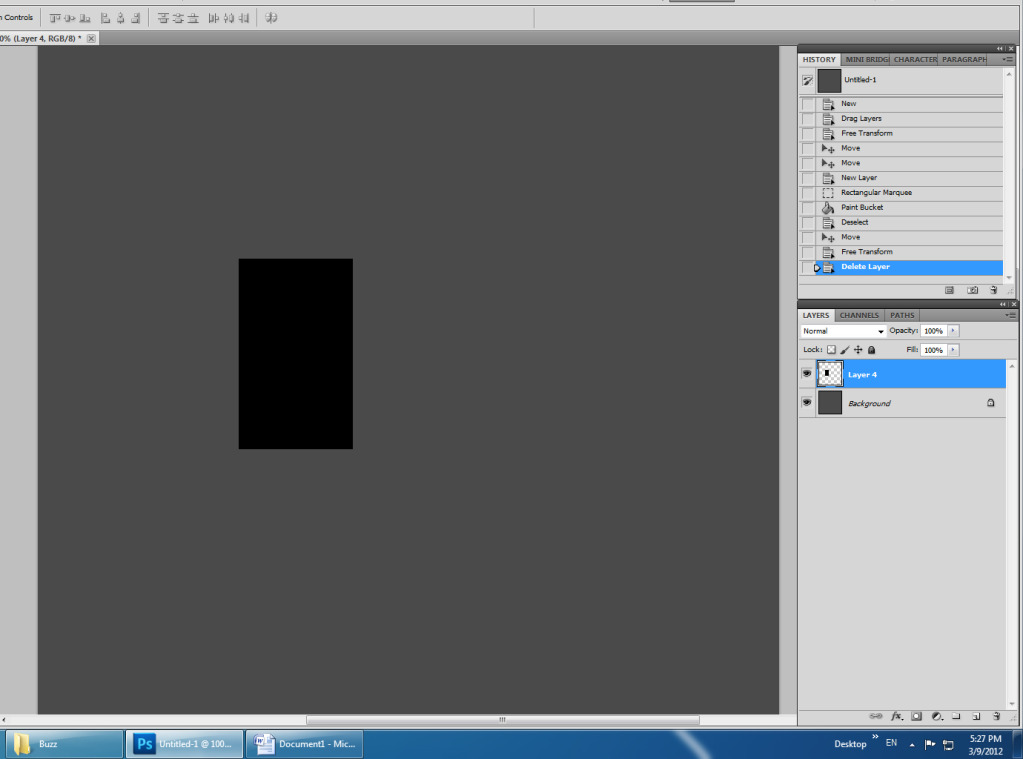Click the Link layers icon
The height and width of the screenshot is (759, 1023).
[876, 716]
